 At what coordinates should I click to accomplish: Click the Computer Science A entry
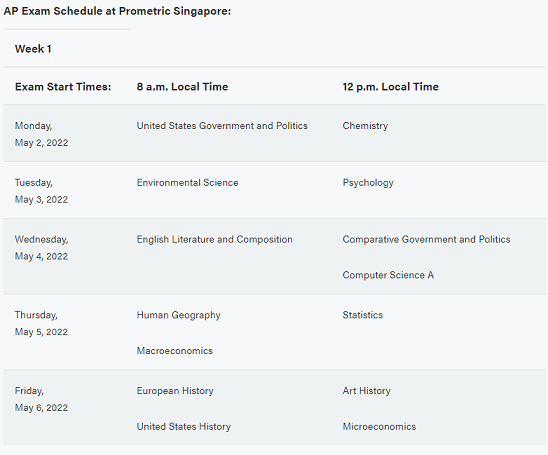tap(388, 275)
